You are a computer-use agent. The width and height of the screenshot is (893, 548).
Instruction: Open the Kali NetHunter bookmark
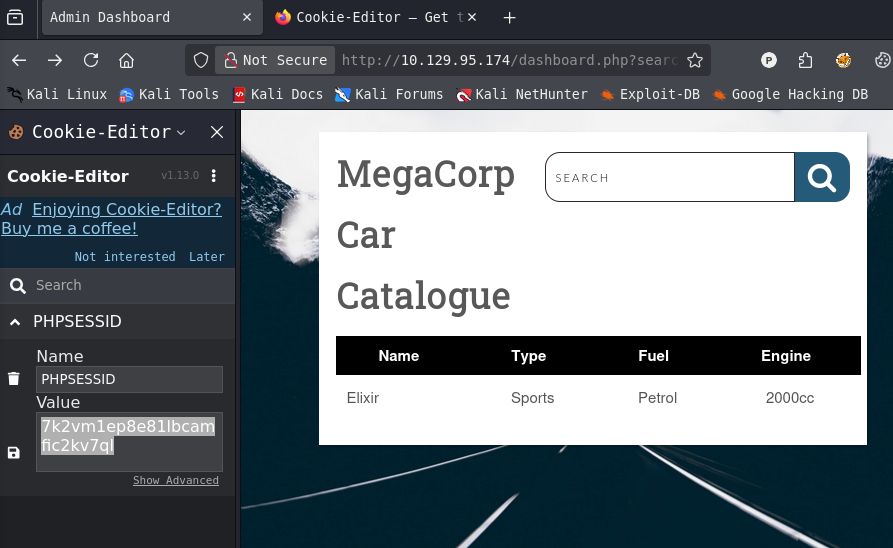[522, 95]
